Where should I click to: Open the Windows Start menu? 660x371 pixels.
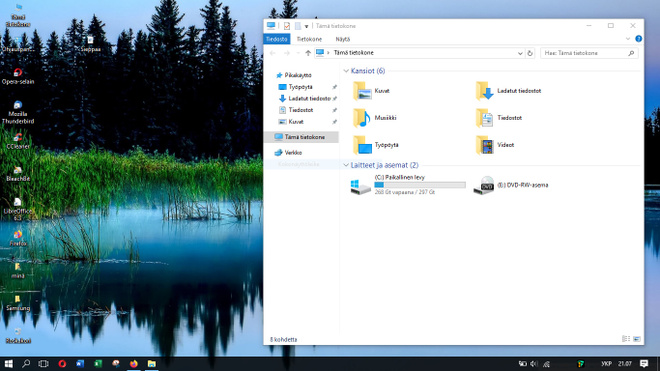tap(8, 363)
